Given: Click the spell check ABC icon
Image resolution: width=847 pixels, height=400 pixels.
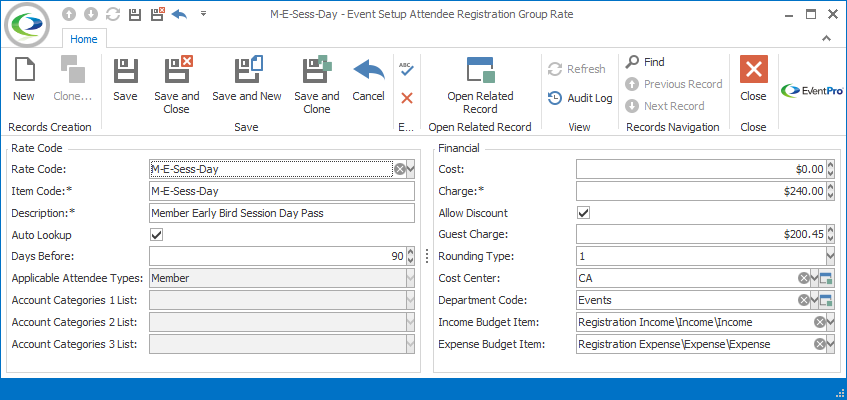Looking at the screenshot, I should pos(406,68).
